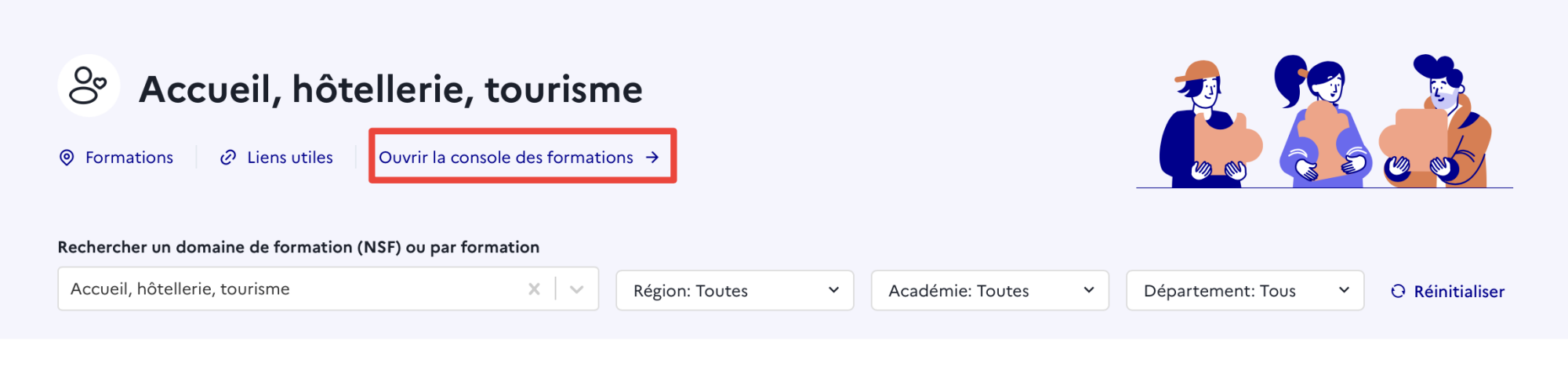Reset filters with the Réinitialiser button
Image resolution: width=1568 pixels, height=367 pixels.
(1447, 291)
